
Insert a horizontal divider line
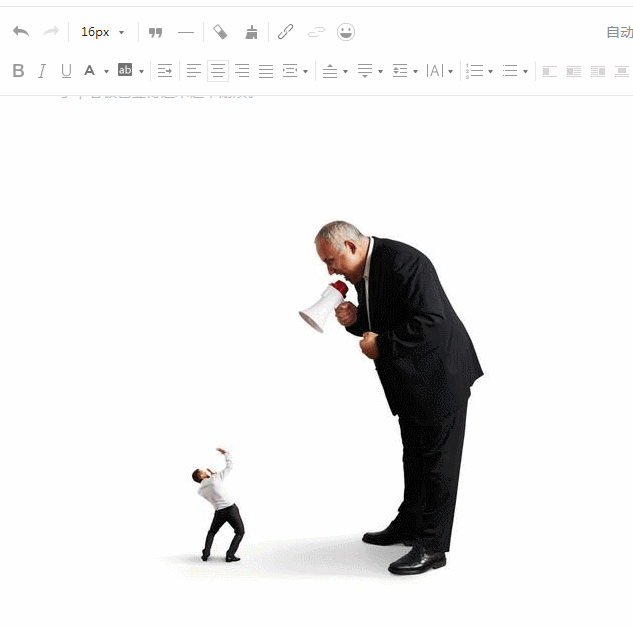[186, 32]
